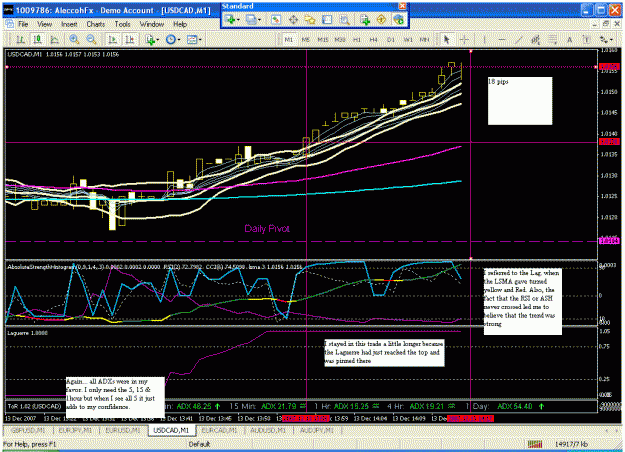Switch to candlestick chart display
This screenshot has width=625, height=452.
click(x=37, y=39)
